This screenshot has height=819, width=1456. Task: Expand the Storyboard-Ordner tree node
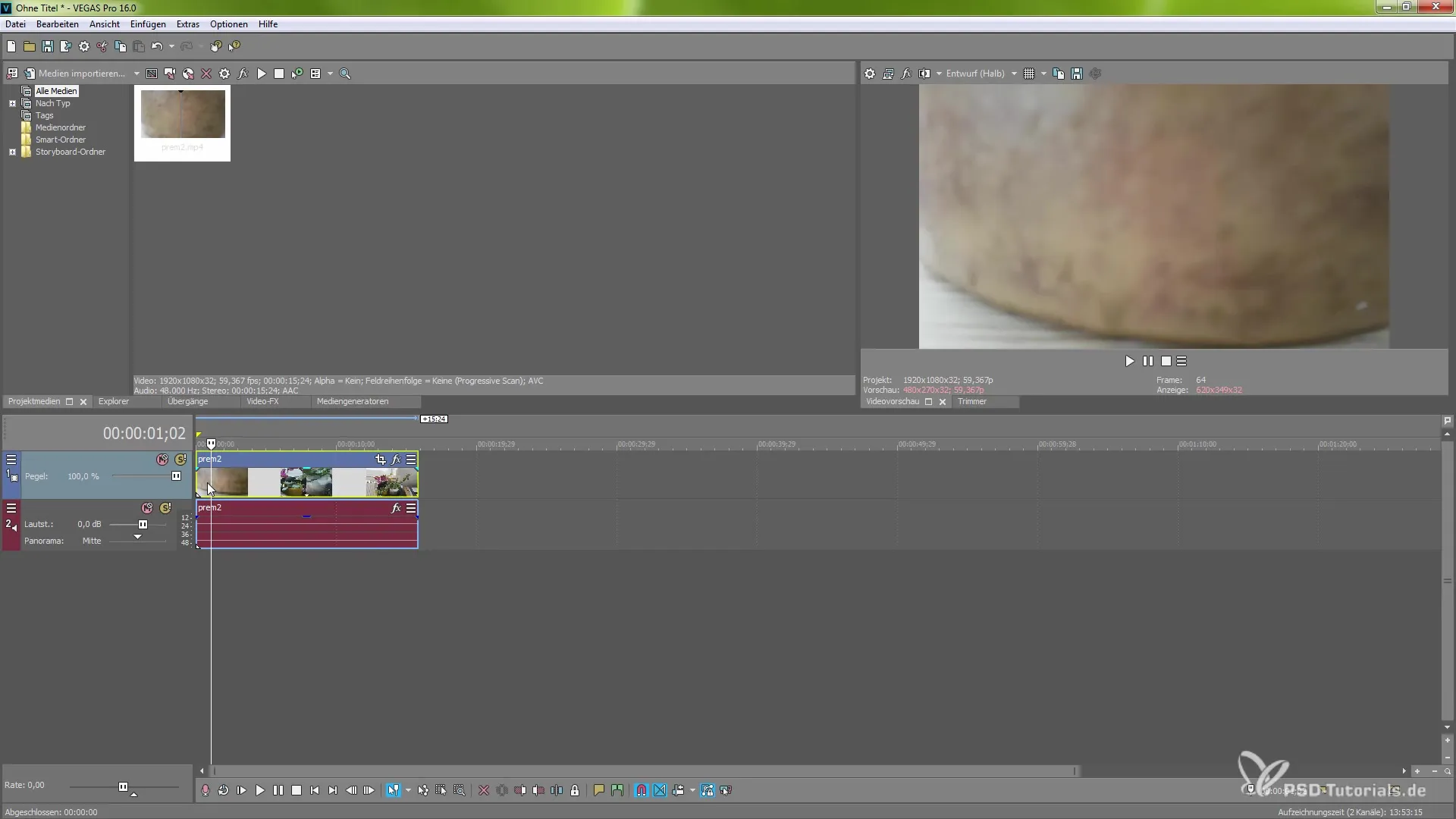12,152
